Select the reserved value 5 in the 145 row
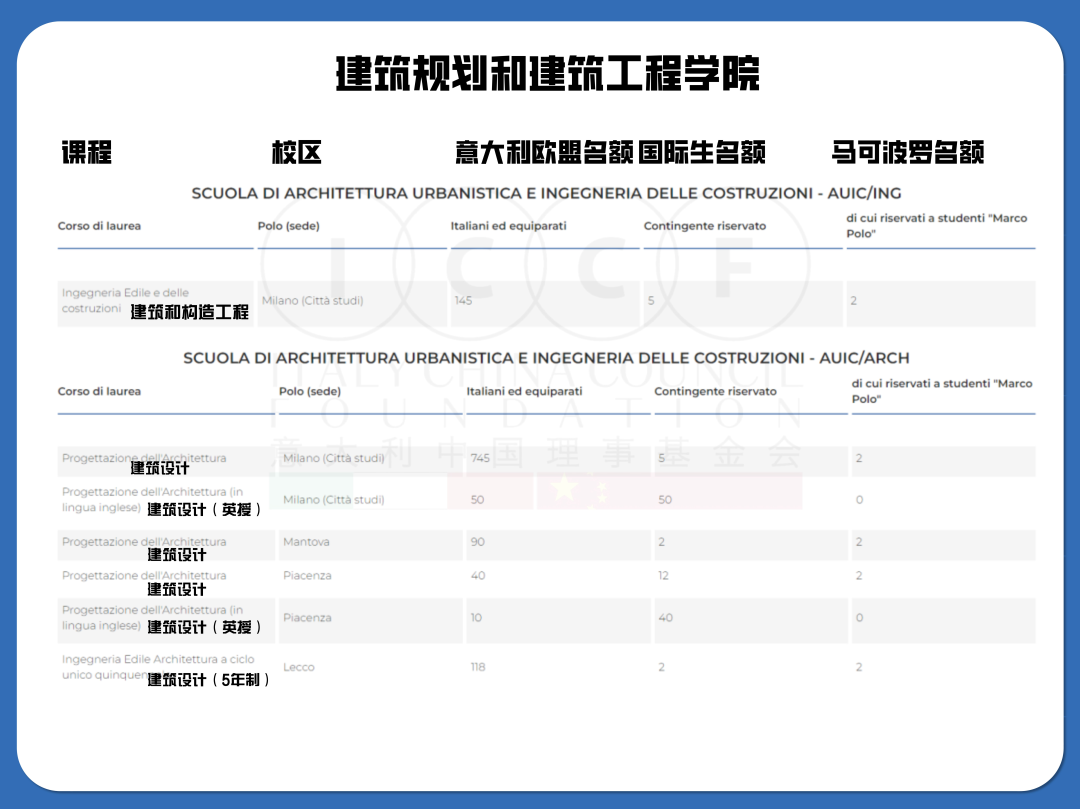Image resolution: width=1080 pixels, height=809 pixels. pos(651,300)
